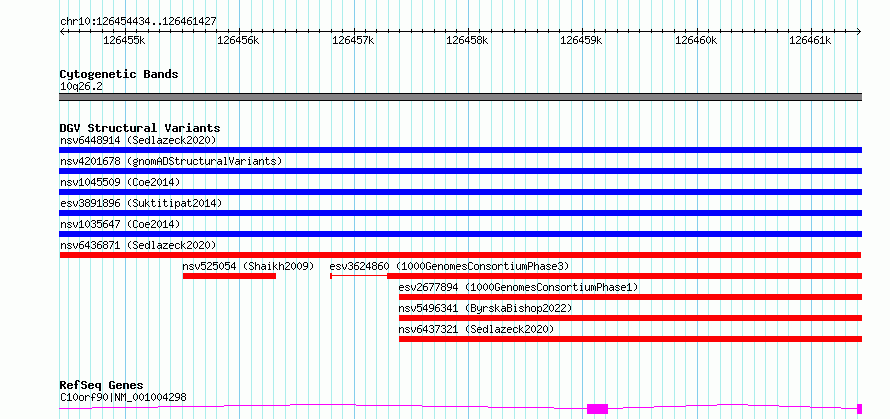This screenshot has width=890, height=419.
Task: Click the 126456k ruler tick label
Action: coord(239,40)
